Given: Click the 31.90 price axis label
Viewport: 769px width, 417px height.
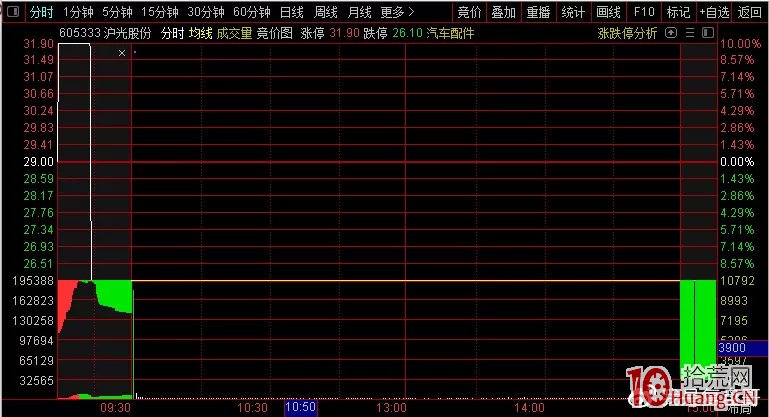Looking at the screenshot, I should 39,44.
